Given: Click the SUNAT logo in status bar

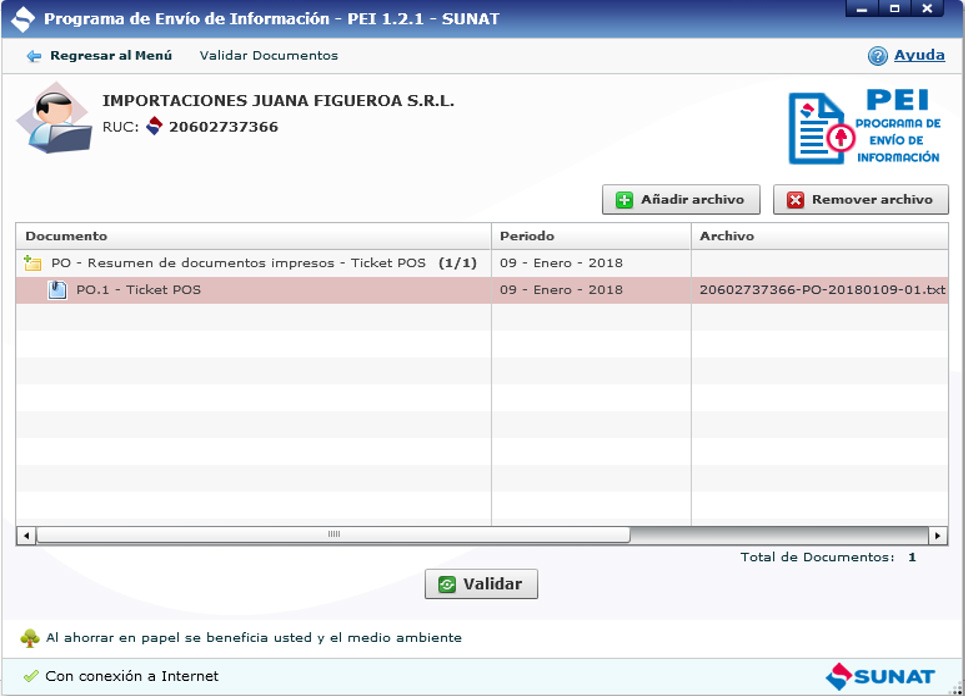Looking at the screenshot, I should pos(880,676).
